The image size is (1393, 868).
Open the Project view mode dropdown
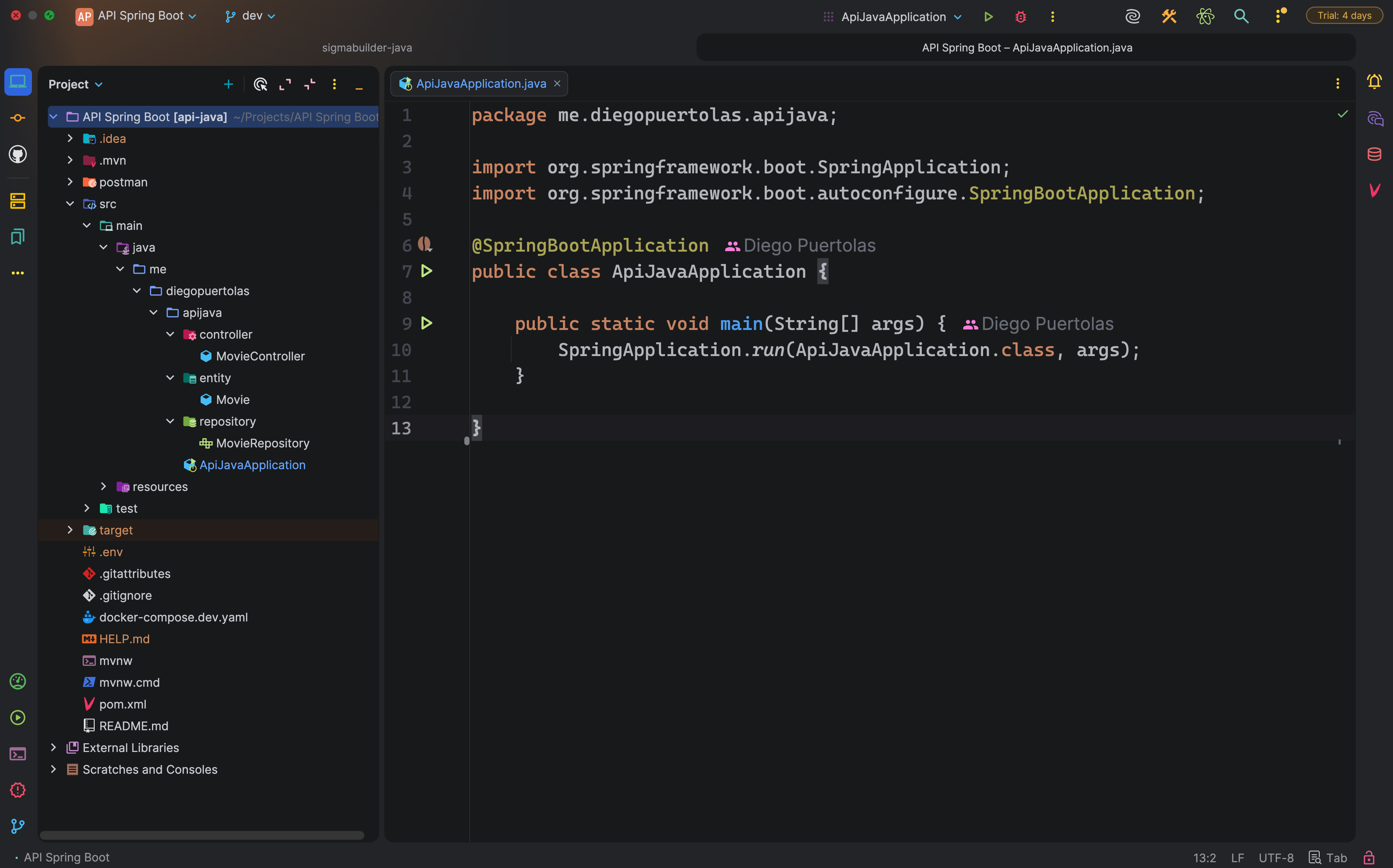pos(76,84)
